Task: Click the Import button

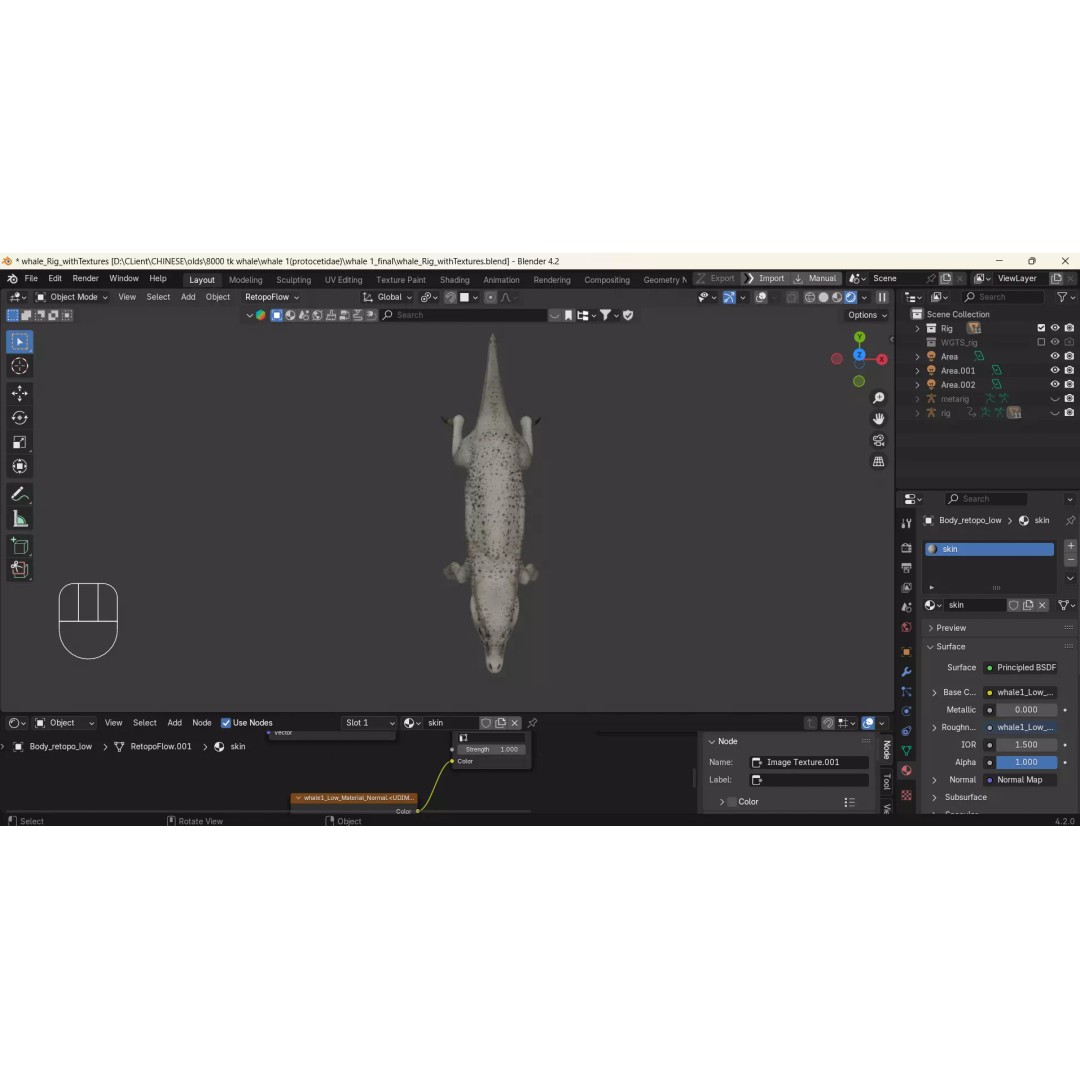Action: (765, 278)
